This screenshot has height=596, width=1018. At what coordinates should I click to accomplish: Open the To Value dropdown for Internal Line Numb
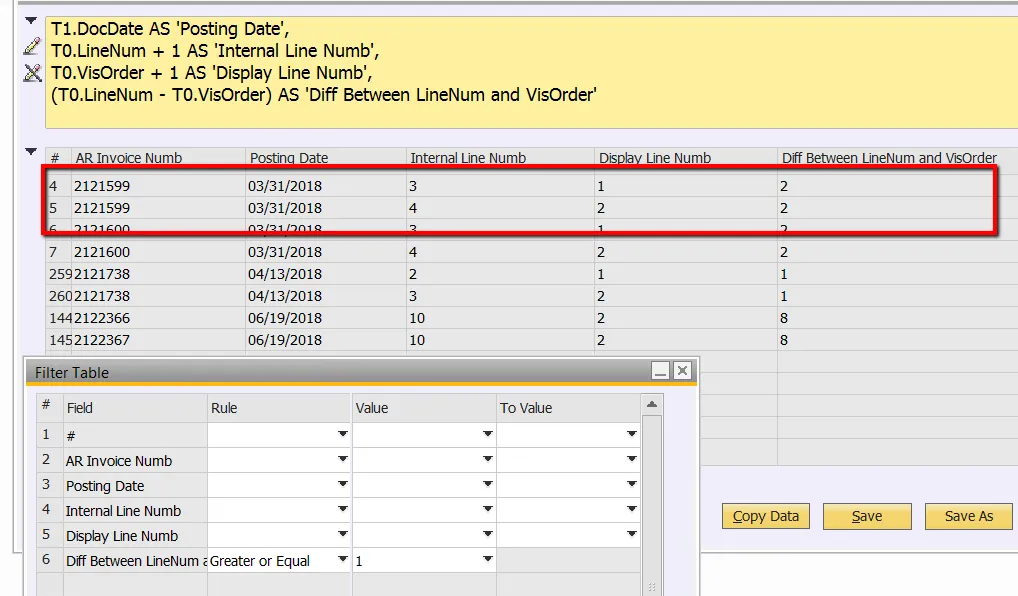click(x=630, y=510)
